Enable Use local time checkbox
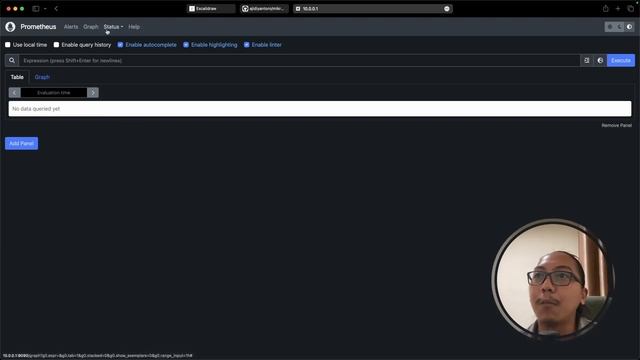Screen dimensions: 640x360 coord(8,44)
